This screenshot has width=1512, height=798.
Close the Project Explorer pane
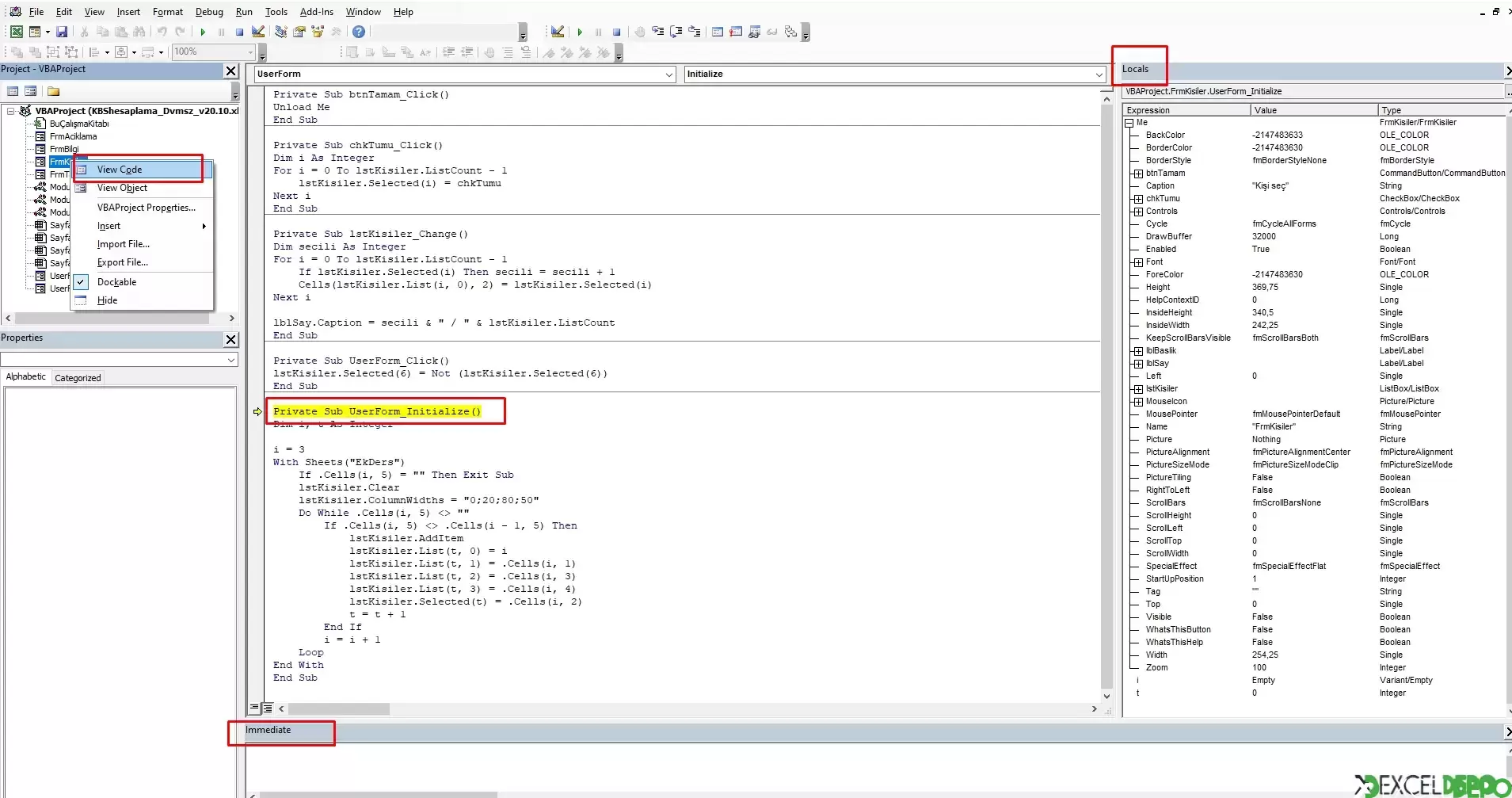click(x=230, y=71)
